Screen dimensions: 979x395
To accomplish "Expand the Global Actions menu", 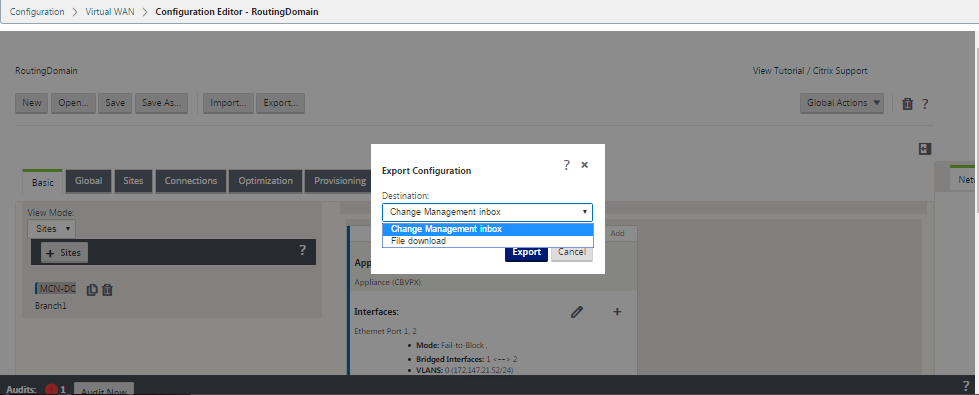I will coord(842,103).
